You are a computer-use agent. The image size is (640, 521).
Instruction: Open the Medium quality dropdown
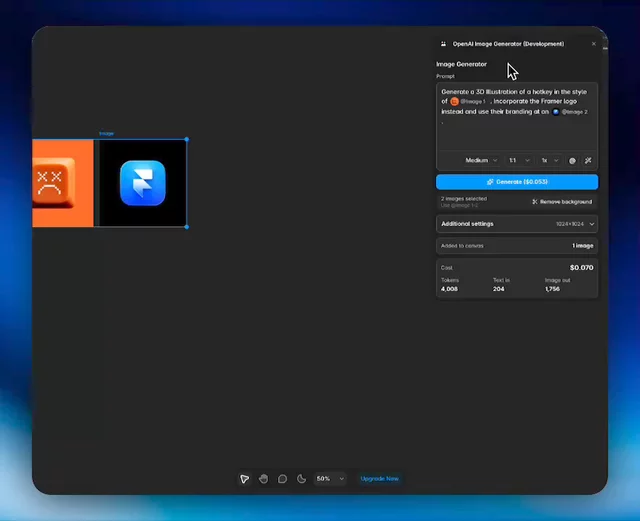click(x=481, y=160)
